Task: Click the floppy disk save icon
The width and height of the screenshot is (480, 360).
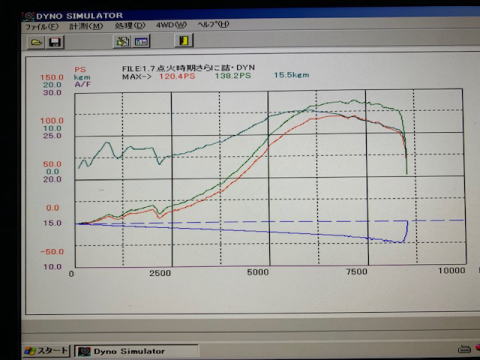Action: coord(55,42)
